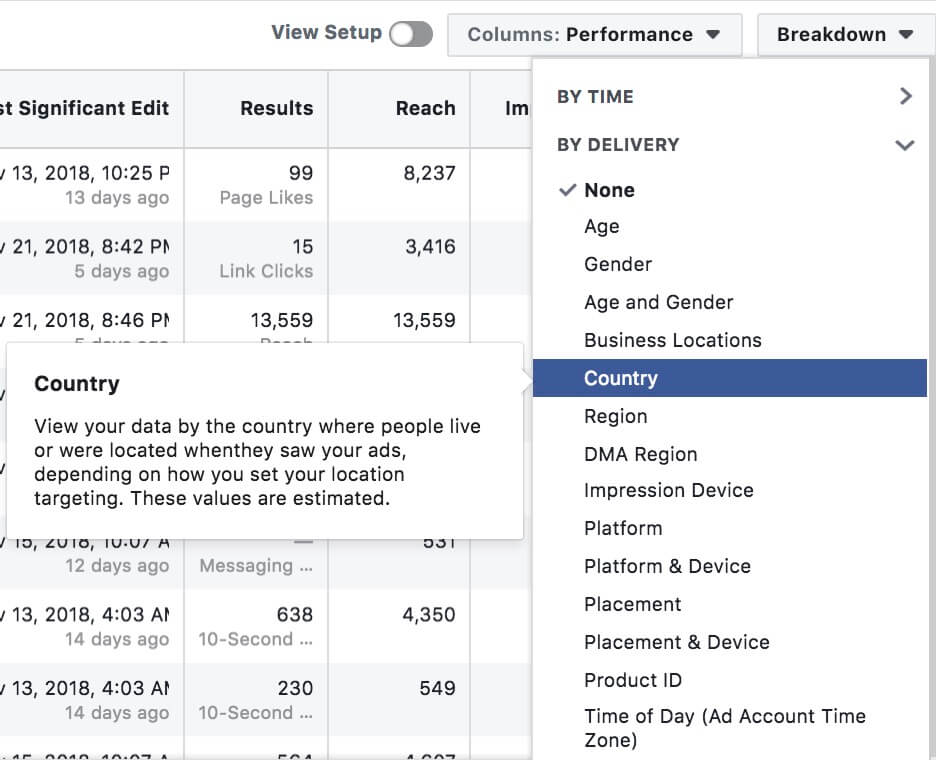Choose Gender breakdown
This screenshot has width=936, height=760.
point(618,264)
